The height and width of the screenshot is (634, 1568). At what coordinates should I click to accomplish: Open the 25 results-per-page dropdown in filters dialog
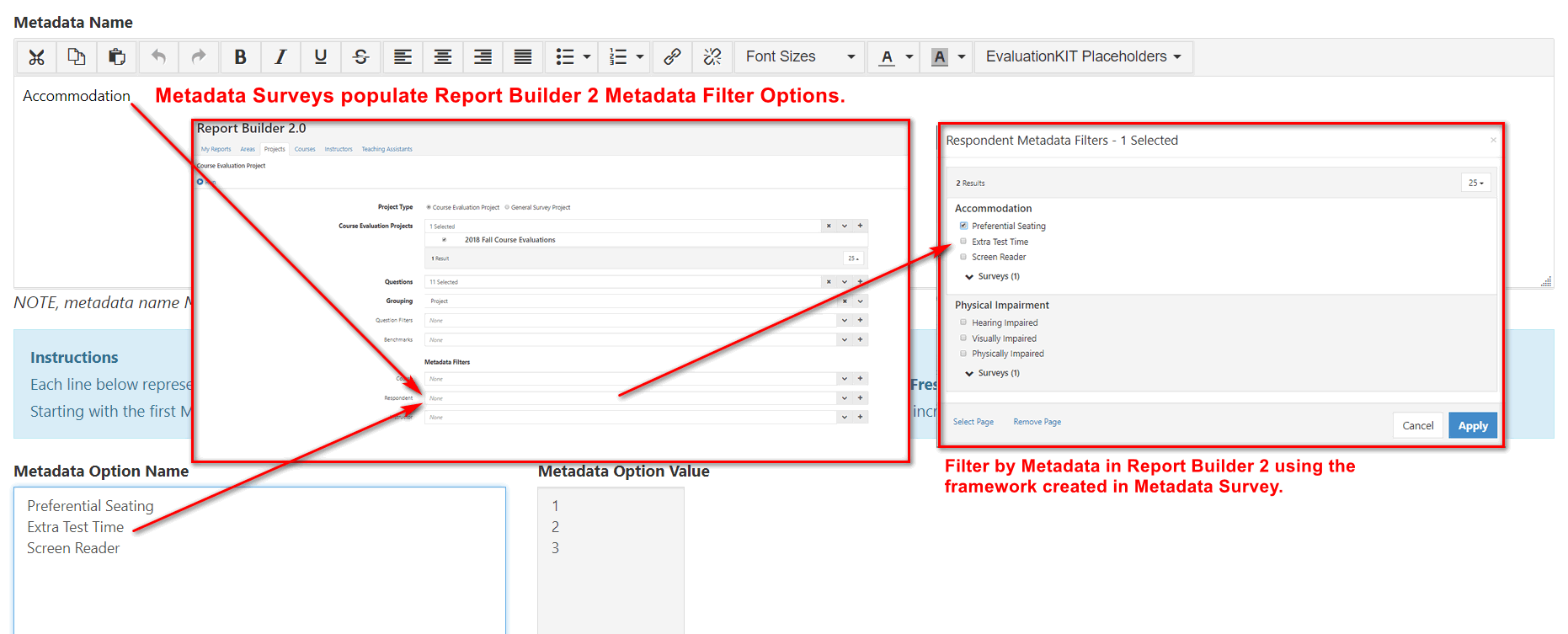pyautogui.click(x=1475, y=183)
